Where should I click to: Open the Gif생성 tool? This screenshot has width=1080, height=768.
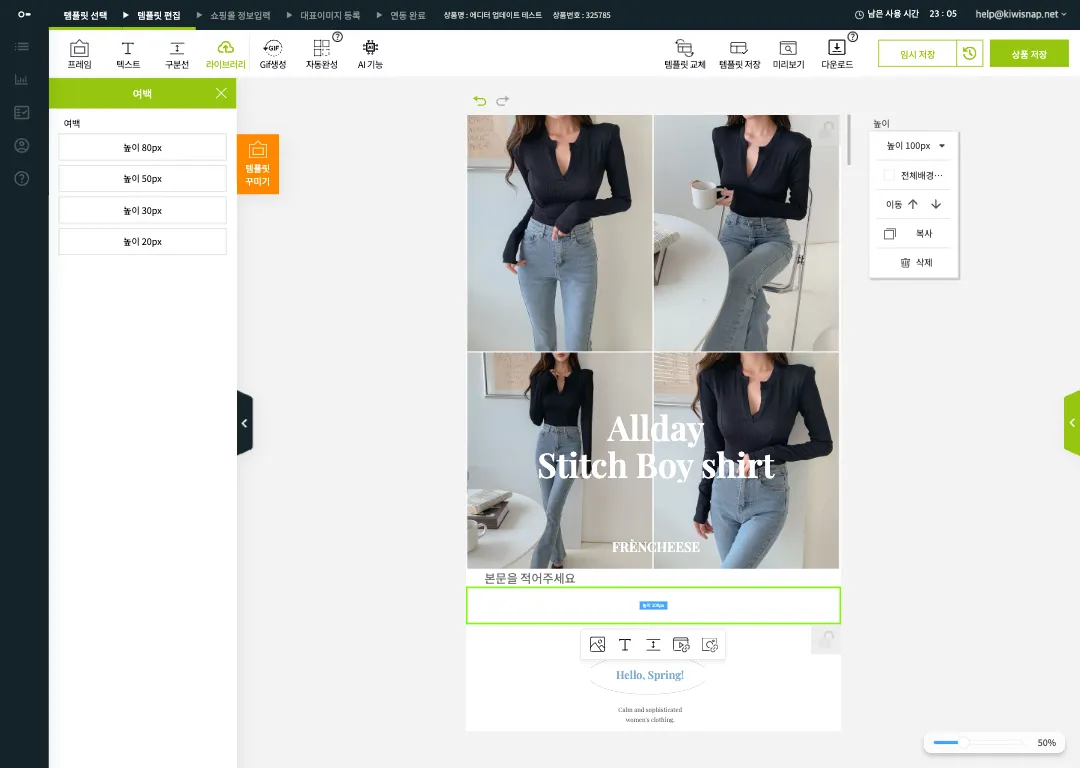(x=272, y=54)
